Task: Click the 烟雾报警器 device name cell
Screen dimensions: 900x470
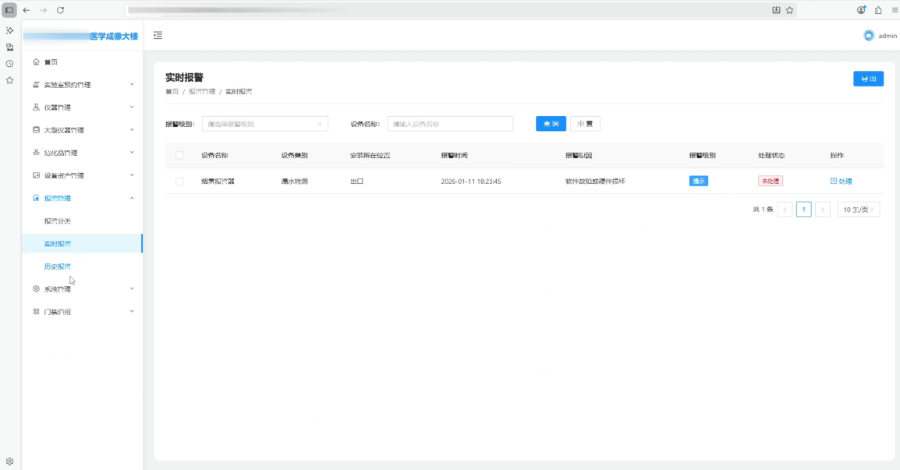Action: 218,181
